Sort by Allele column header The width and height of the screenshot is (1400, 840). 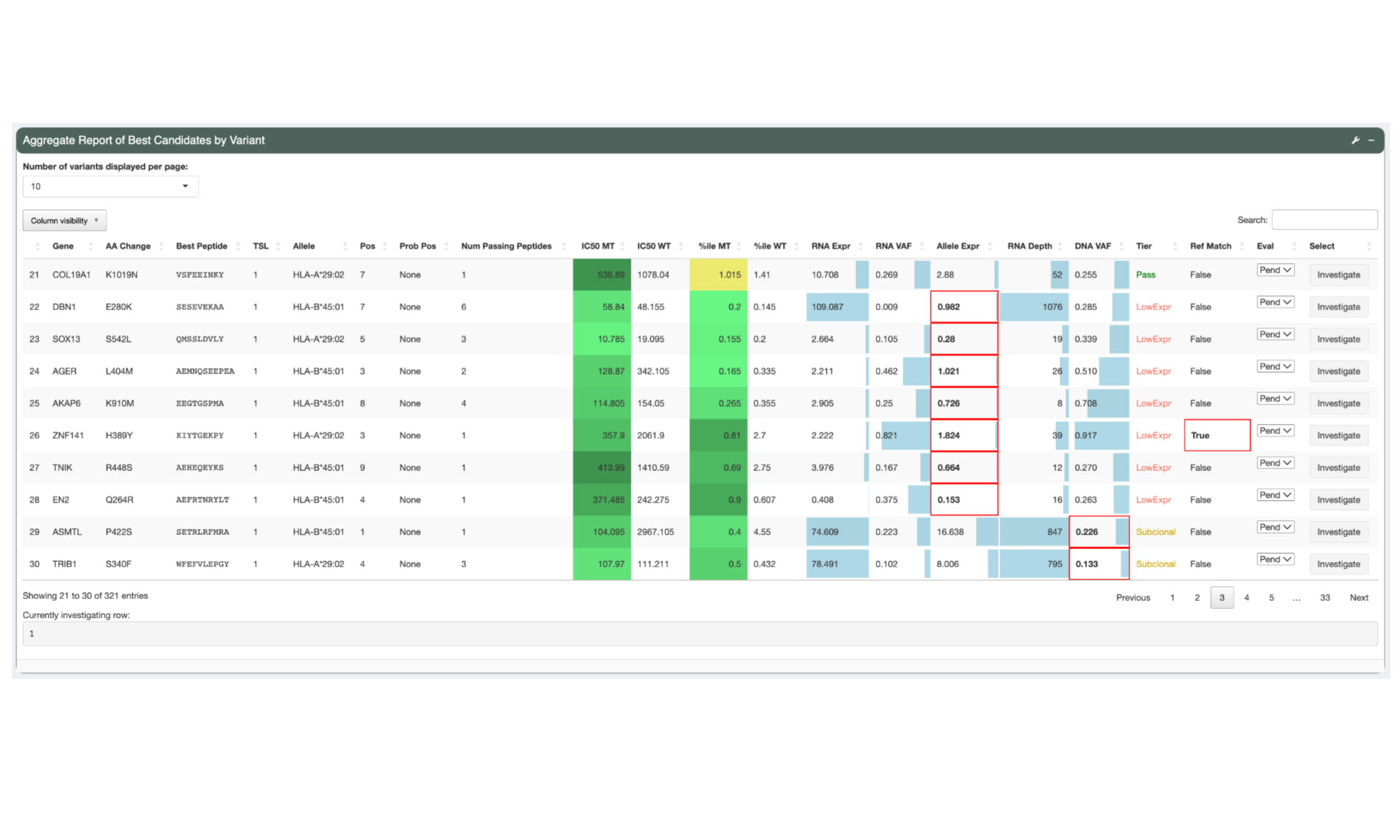pos(304,246)
